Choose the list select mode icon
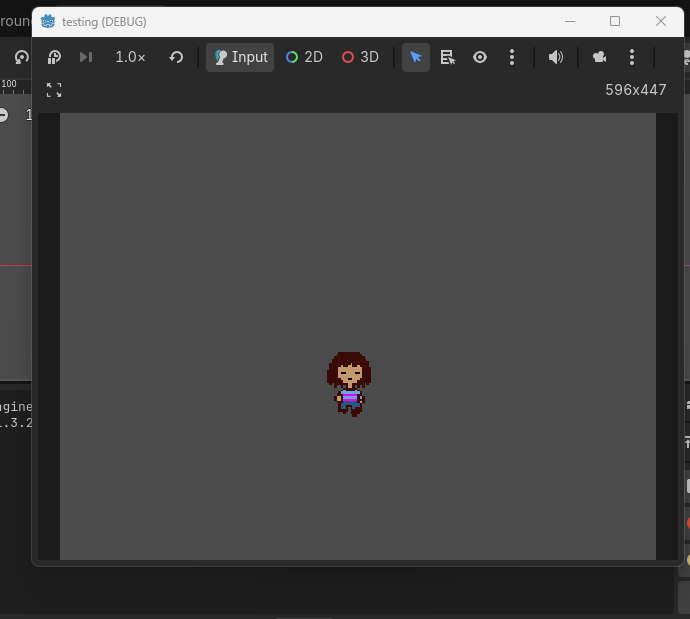The height and width of the screenshot is (619, 690). [x=448, y=57]
